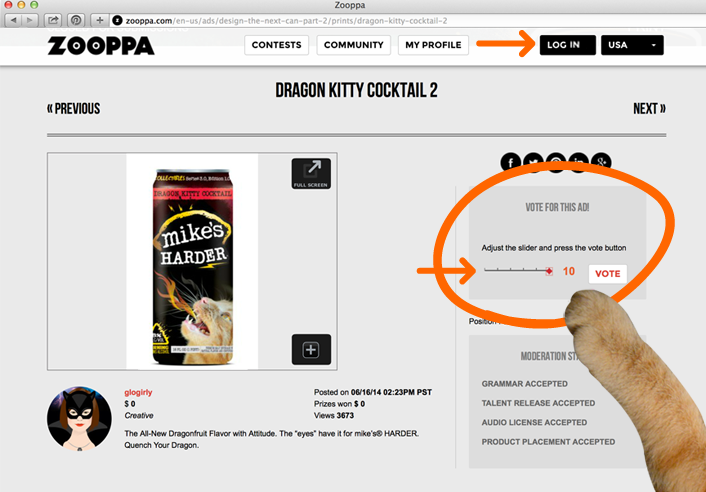The image size is (706, 492).
Task: Go to the Previous ad
Action: (74, 109)
